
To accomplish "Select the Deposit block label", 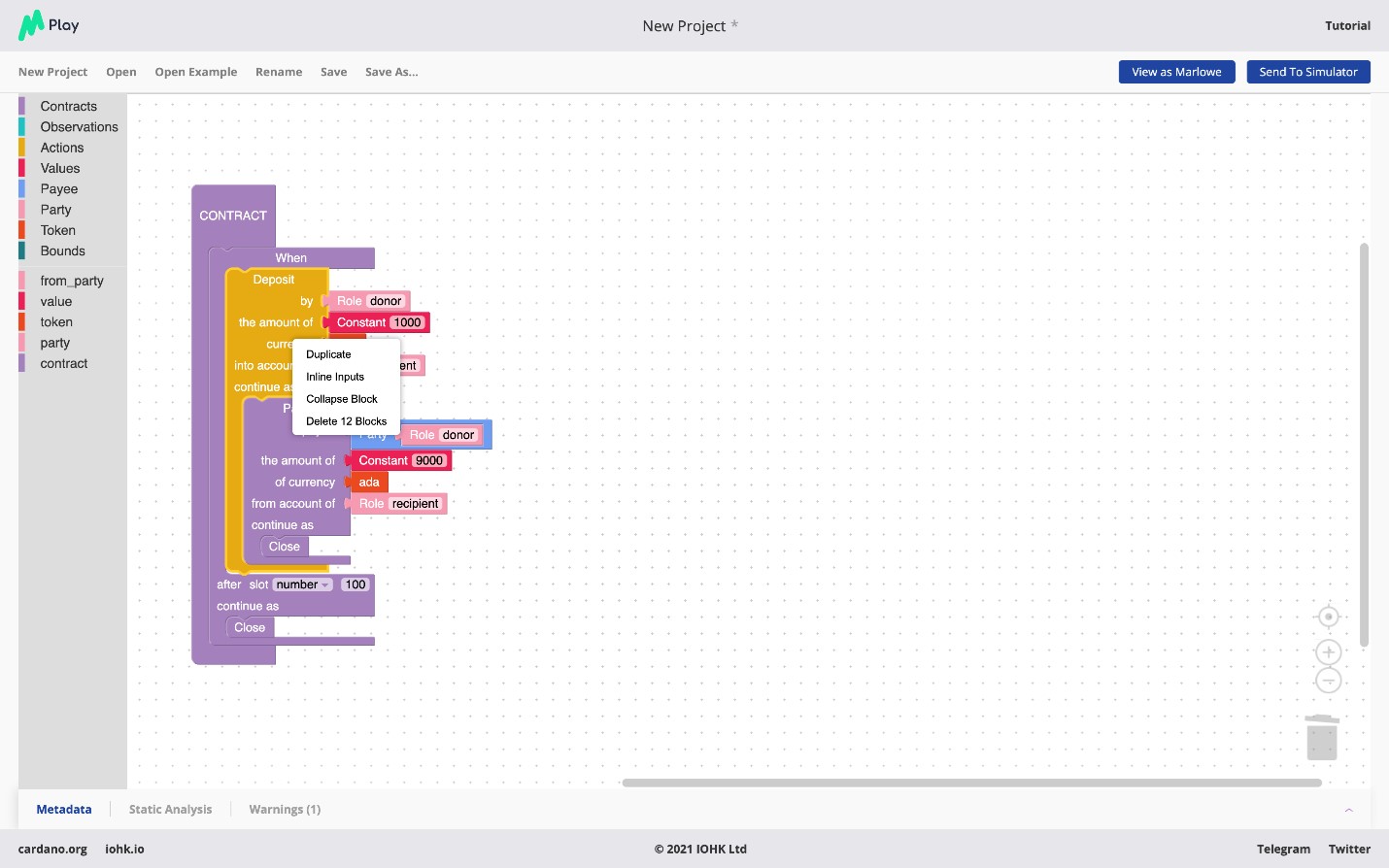I will [x=274, y=280].
